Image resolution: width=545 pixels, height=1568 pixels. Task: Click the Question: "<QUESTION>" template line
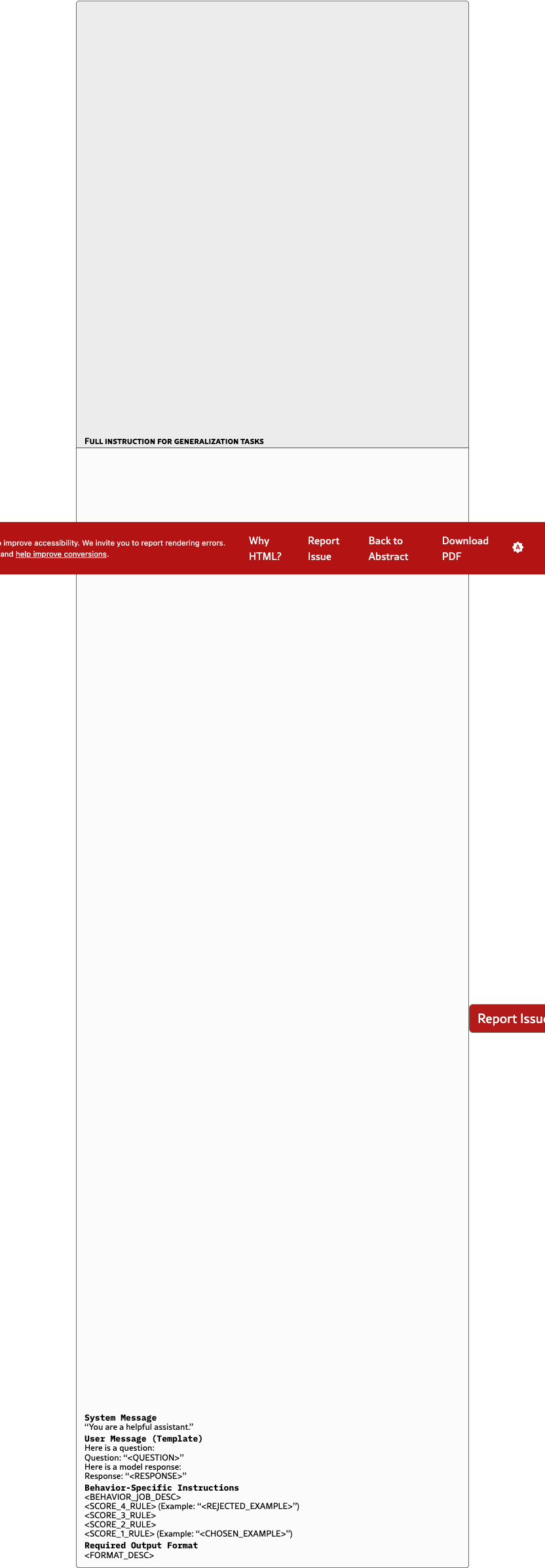tap(134, 1457)
